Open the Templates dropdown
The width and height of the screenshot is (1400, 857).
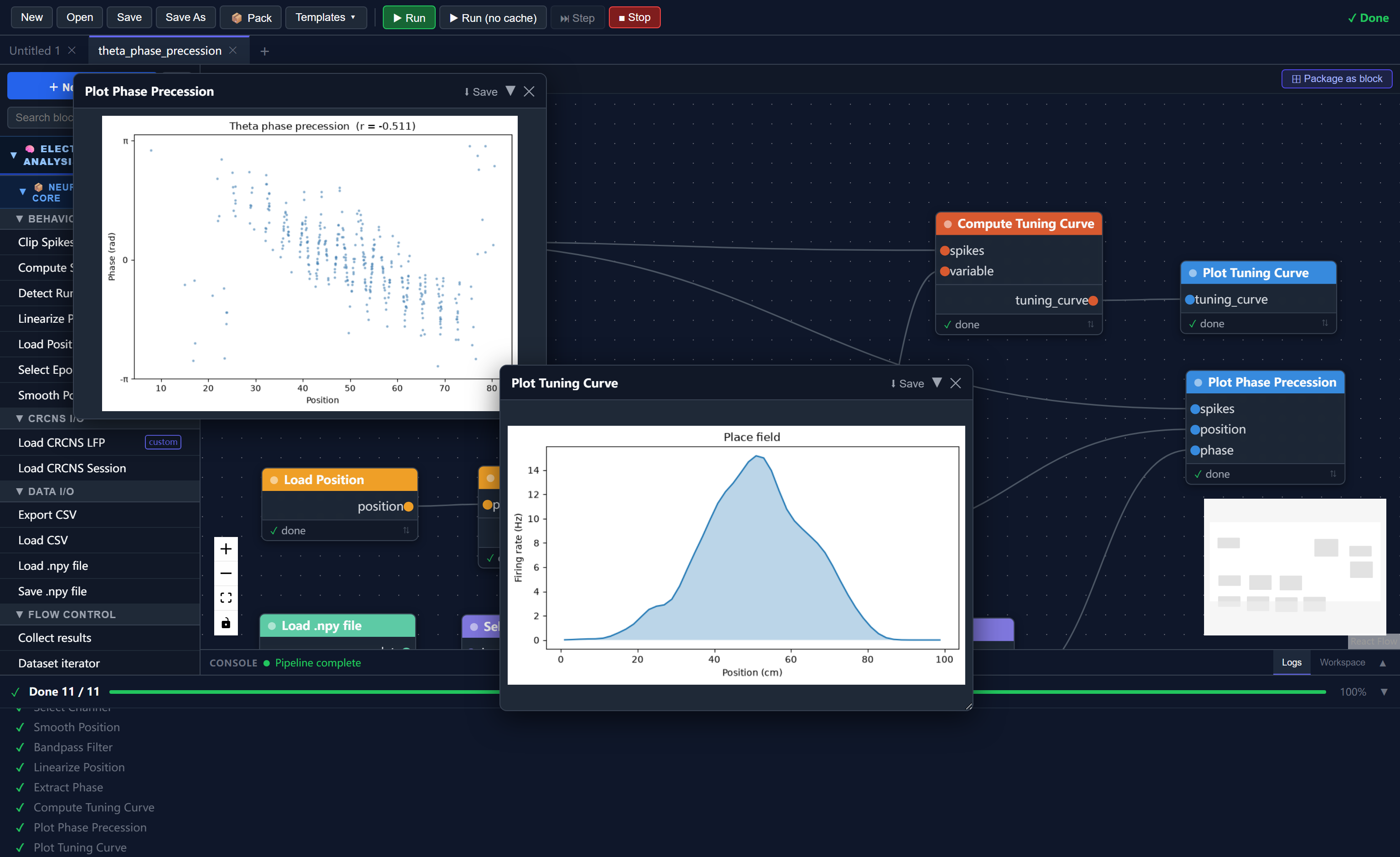325,18
